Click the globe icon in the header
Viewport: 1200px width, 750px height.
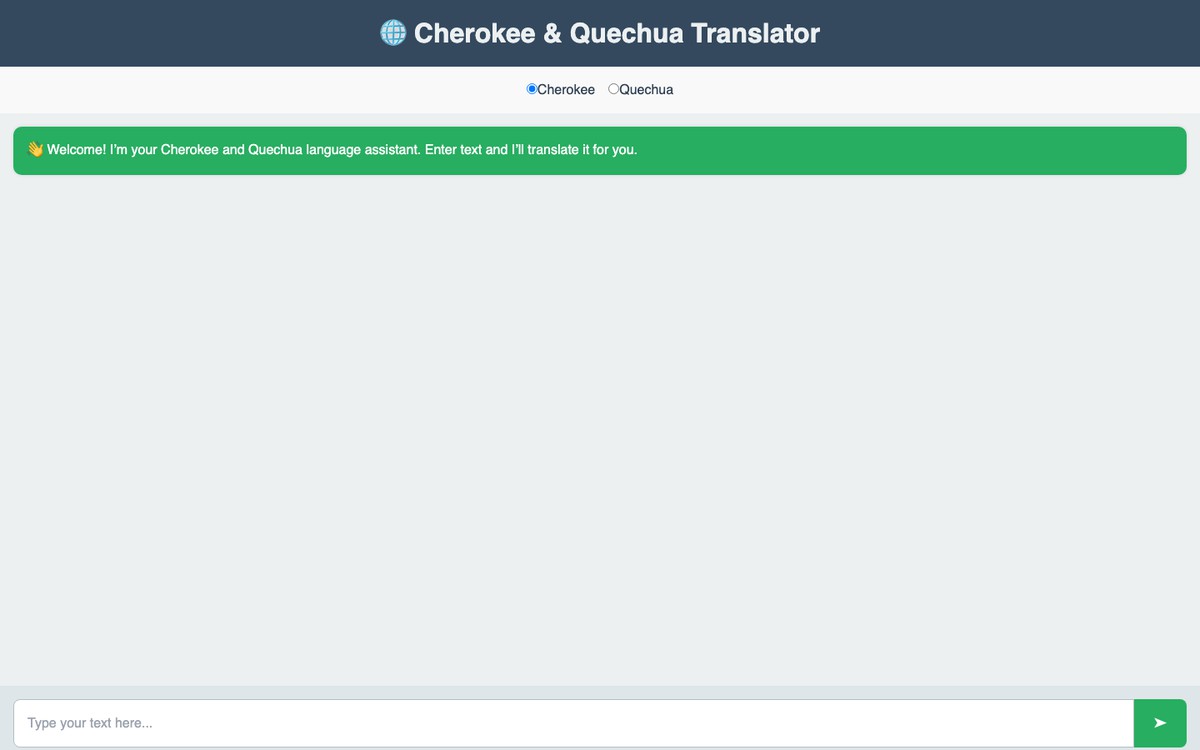tap(393, 33)
